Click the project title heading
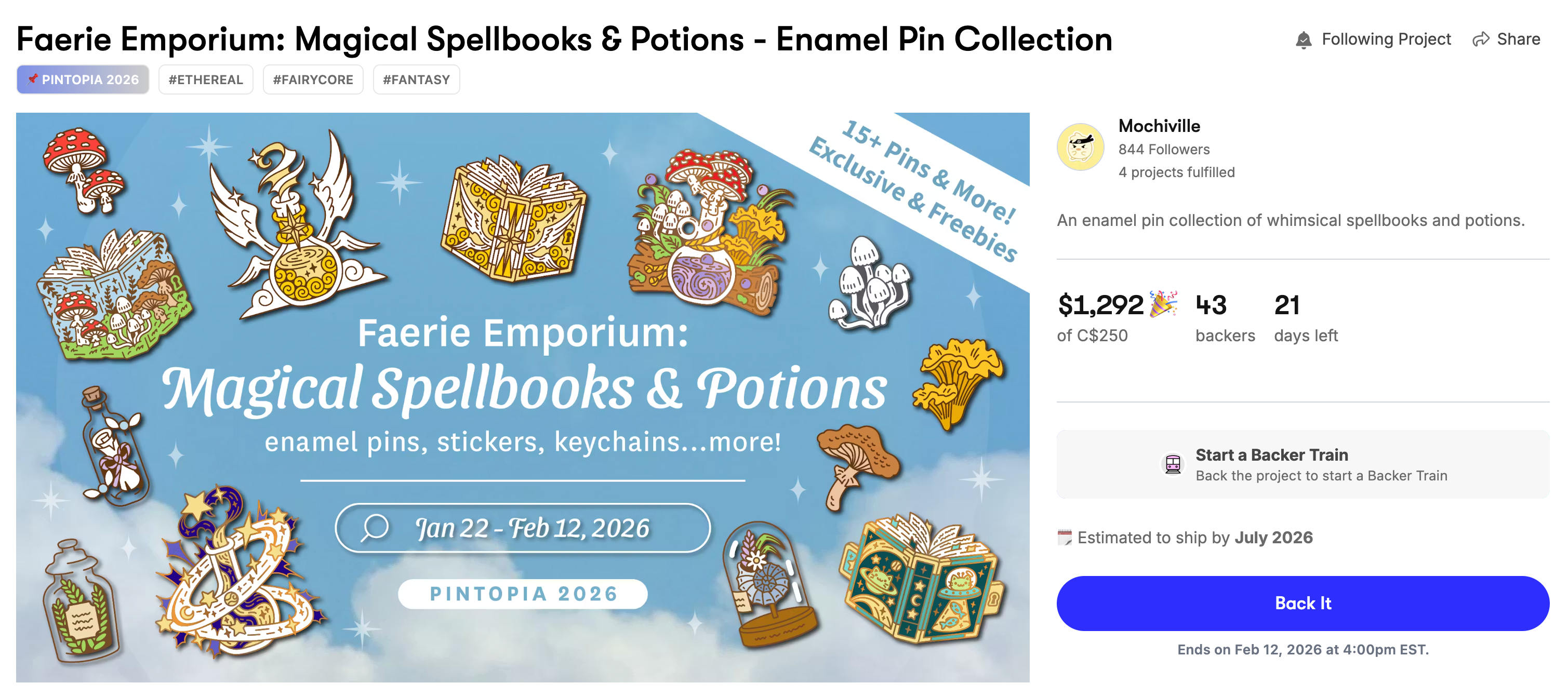Image resolution: width=1568 pixels, height=697 pixels. pyautogui.click(x=564, y=39)
